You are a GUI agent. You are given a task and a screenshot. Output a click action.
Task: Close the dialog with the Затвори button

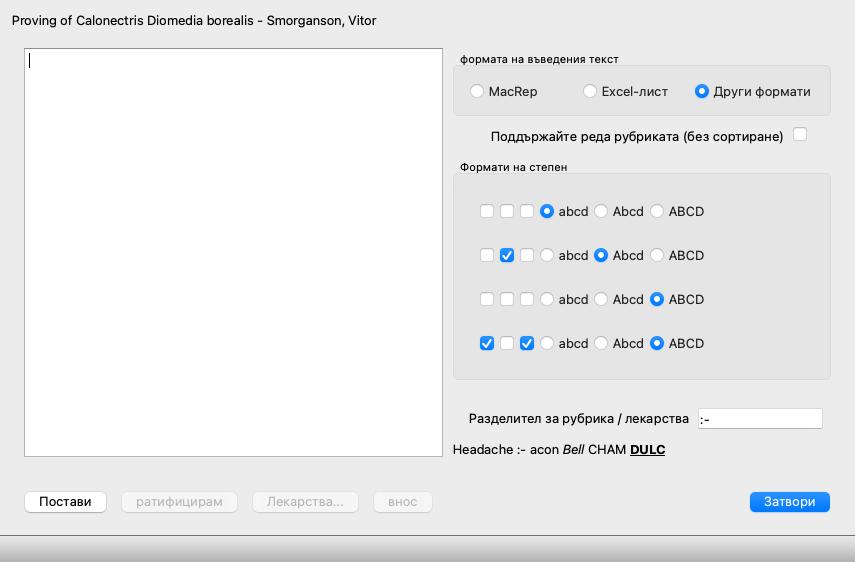789,502
